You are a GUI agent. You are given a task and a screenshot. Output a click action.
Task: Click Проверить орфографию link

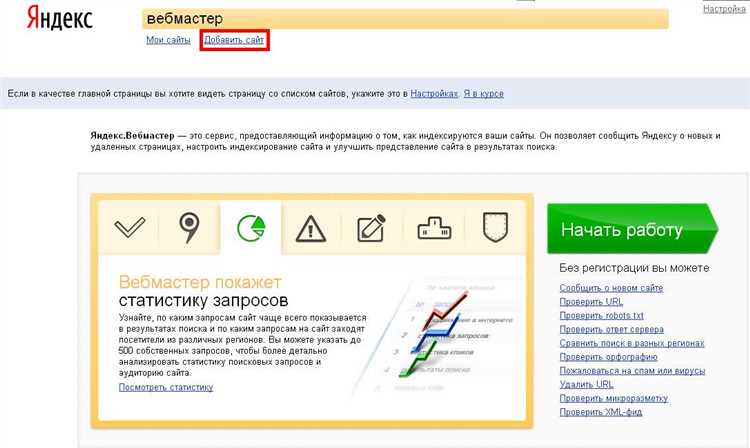[608, 357]
